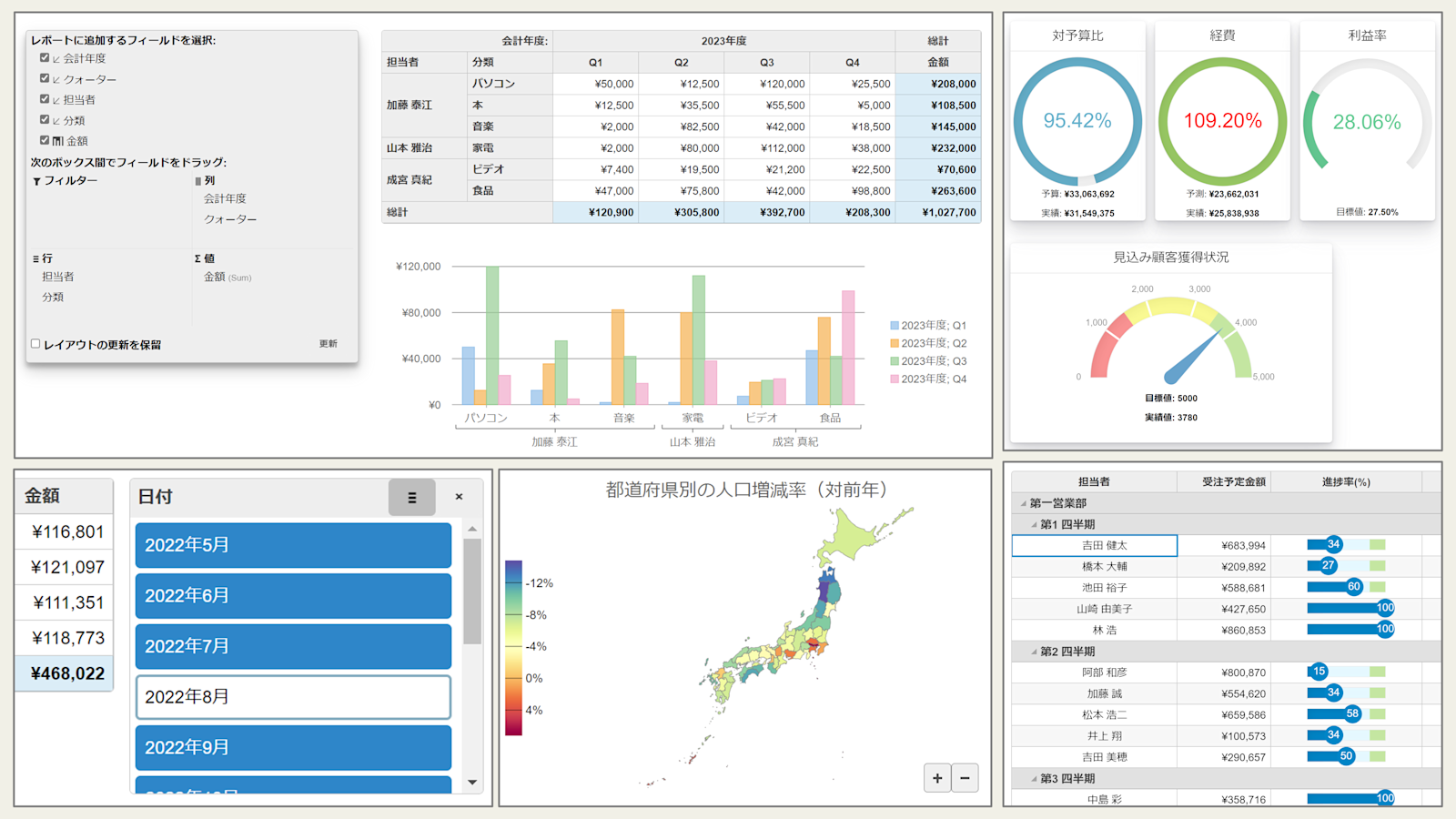Clear the 日付 slicer with the × icon
Screen dimensions: 1456x819
[x=459, y=497]
